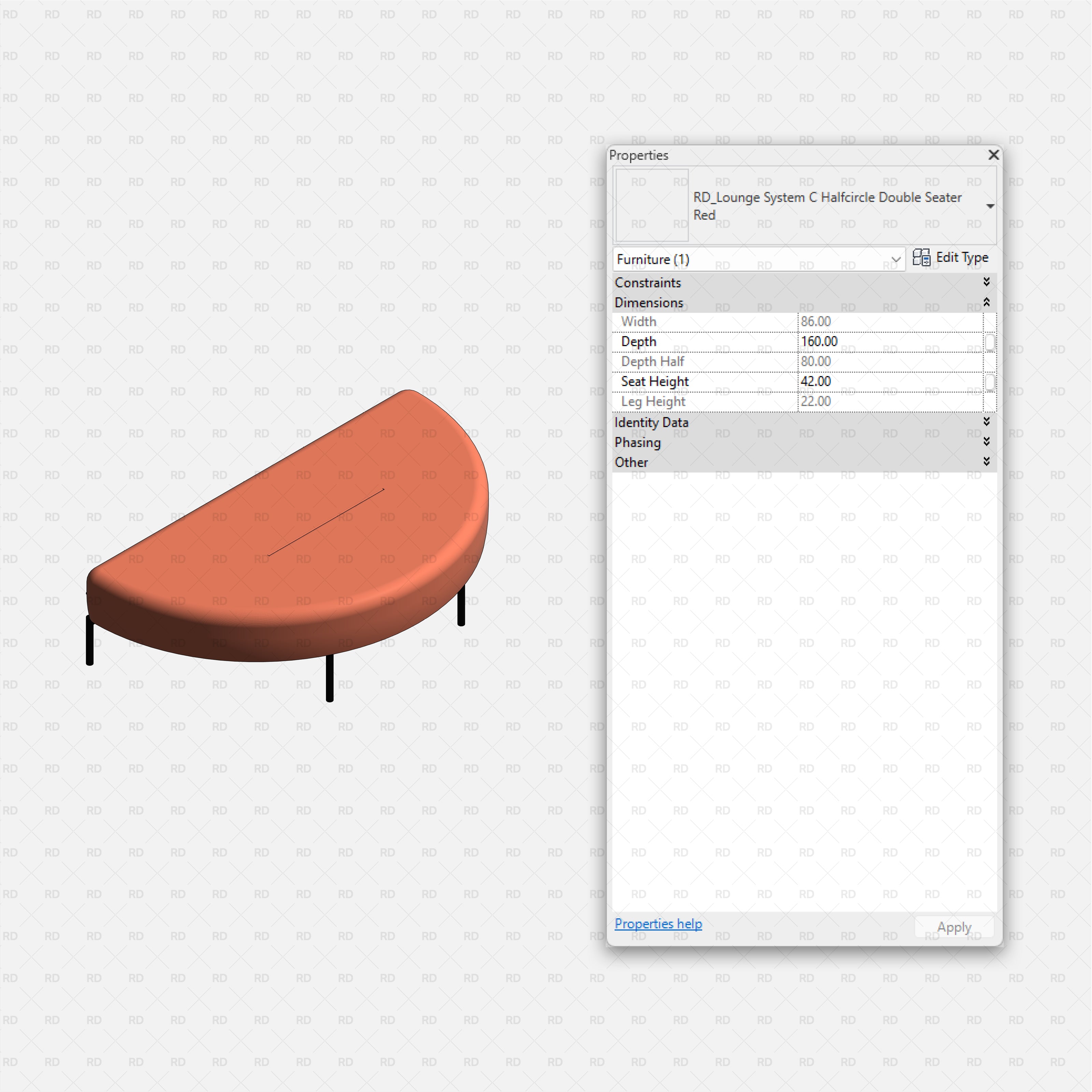Edit the Seat Height value of 42.00

pyautogui.click(x=876, y=382)
